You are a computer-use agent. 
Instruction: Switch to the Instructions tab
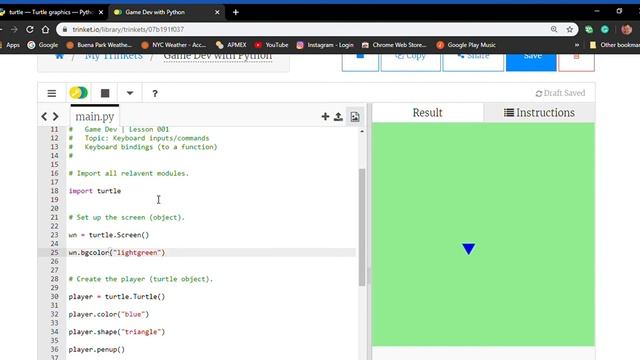coord(539,113)
